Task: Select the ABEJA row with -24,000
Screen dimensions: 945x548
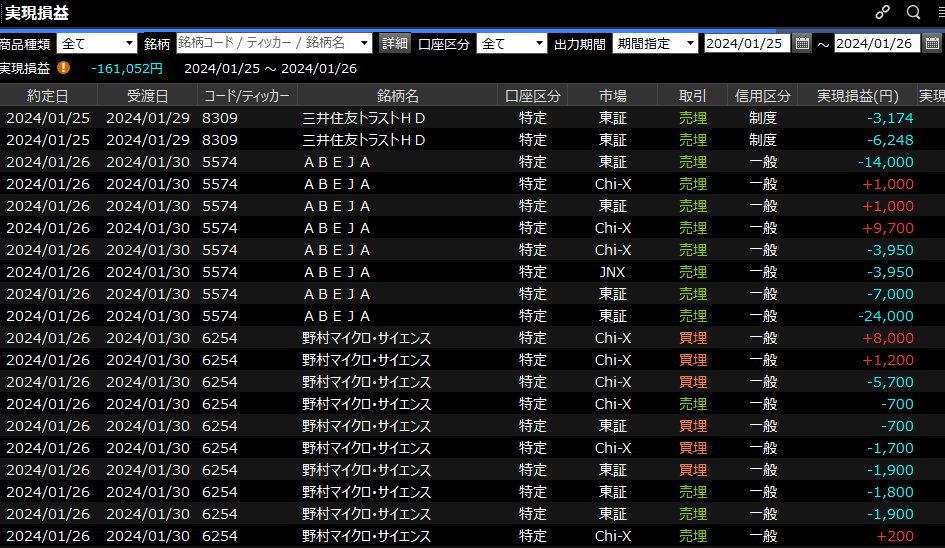Action: coord(472,316)
